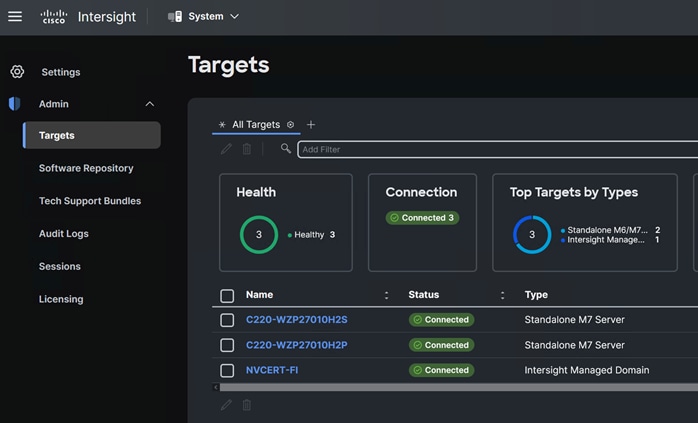The image size is (698, 423).
Task: Click the All Targets tab settings gear
Action: pos(290,125)
